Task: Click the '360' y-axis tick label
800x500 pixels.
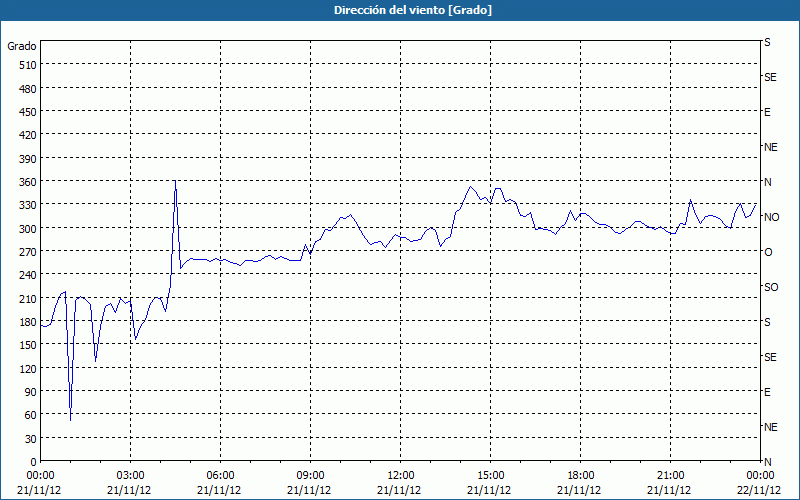Action: coord(29,182)
